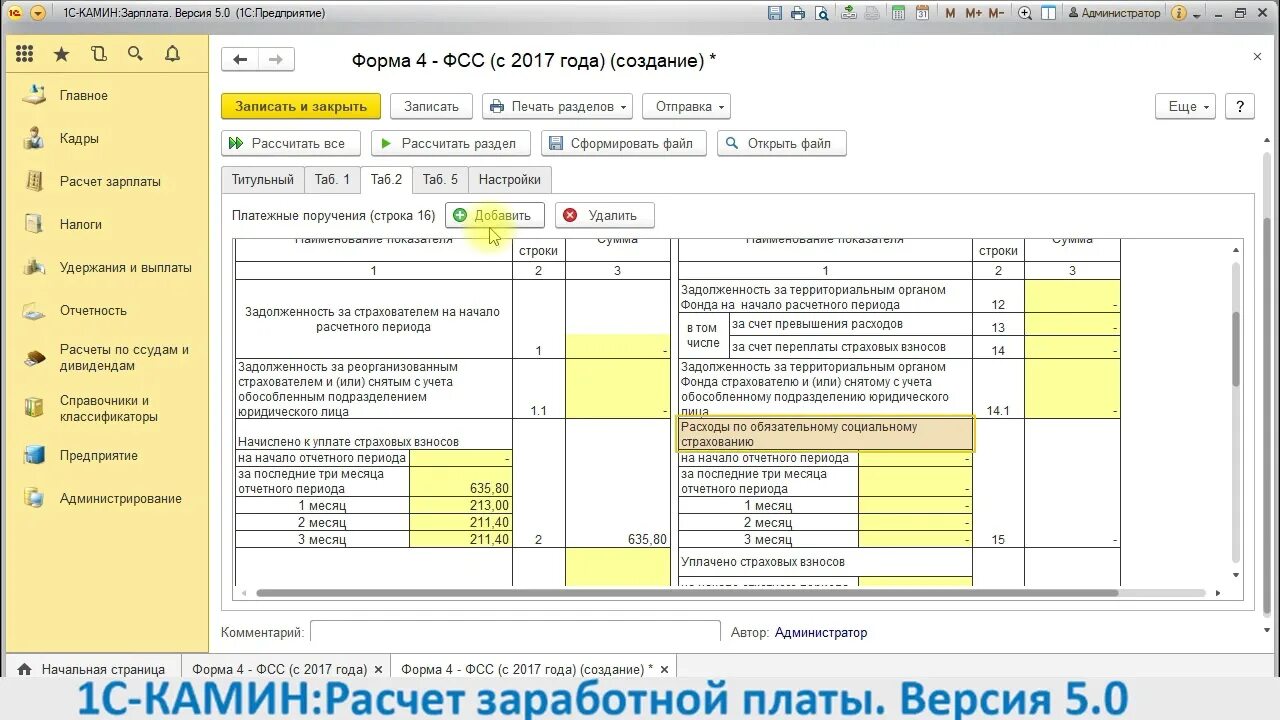1280x720 pixels.
Task: Switch to the Таб. 1 tab
Action: point(332,180)
